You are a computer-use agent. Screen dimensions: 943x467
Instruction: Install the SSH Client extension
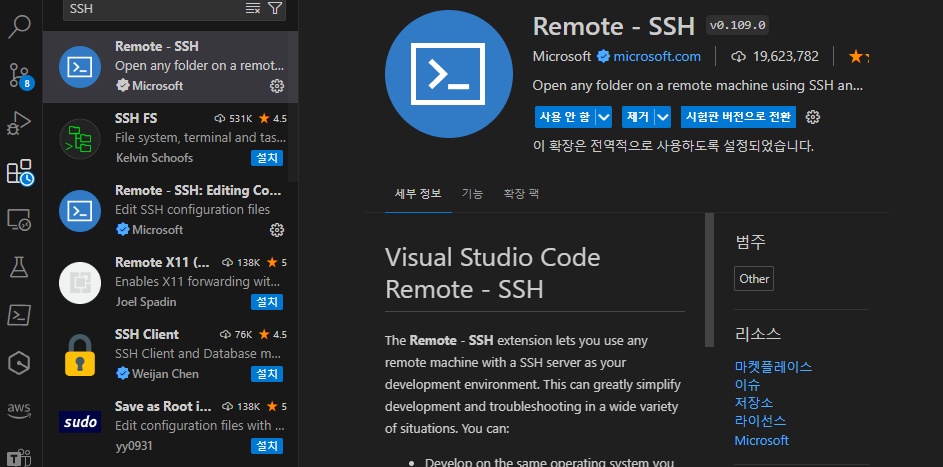[x=267, y=374]
